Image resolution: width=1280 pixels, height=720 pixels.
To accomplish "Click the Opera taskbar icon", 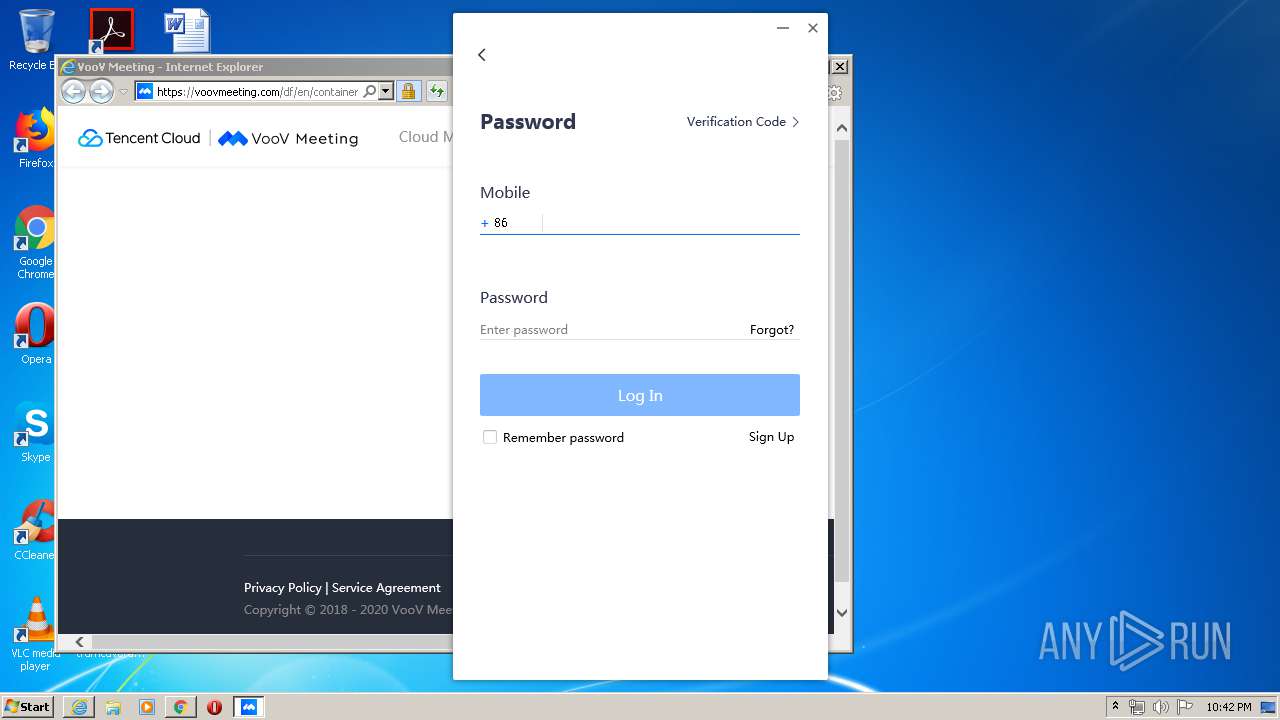I will tap(214, 707).
